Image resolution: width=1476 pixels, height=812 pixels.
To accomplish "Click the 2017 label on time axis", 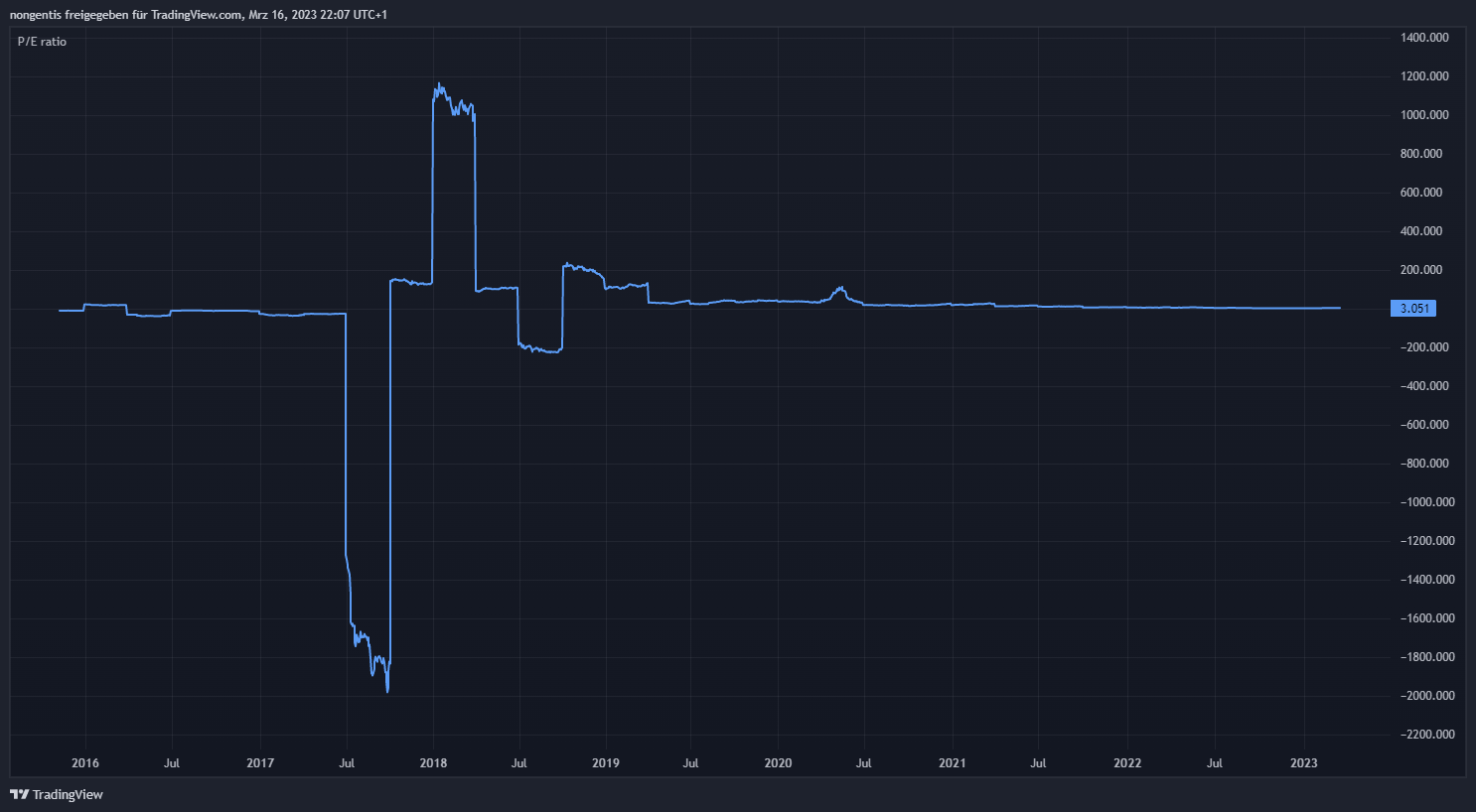I will [x=259, y=763].
